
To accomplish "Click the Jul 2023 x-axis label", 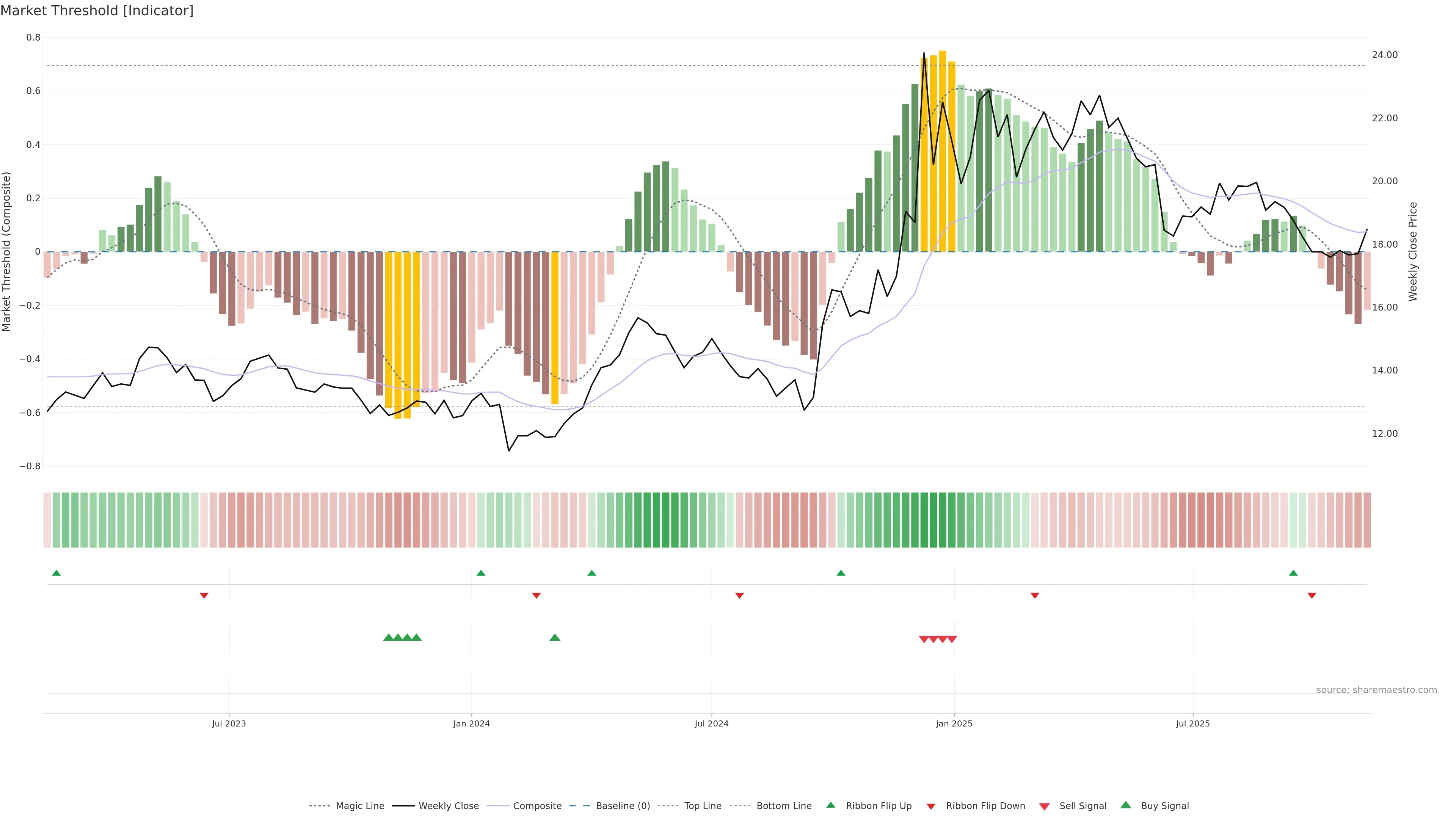I will pos(229,723).
